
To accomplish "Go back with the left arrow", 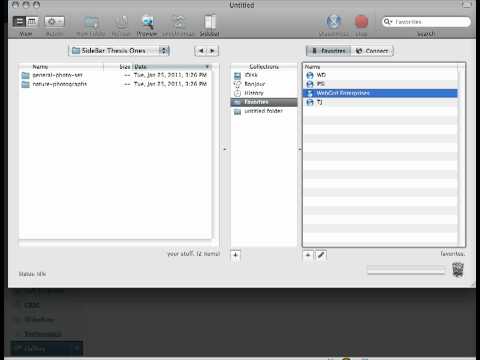I will 201,51.
